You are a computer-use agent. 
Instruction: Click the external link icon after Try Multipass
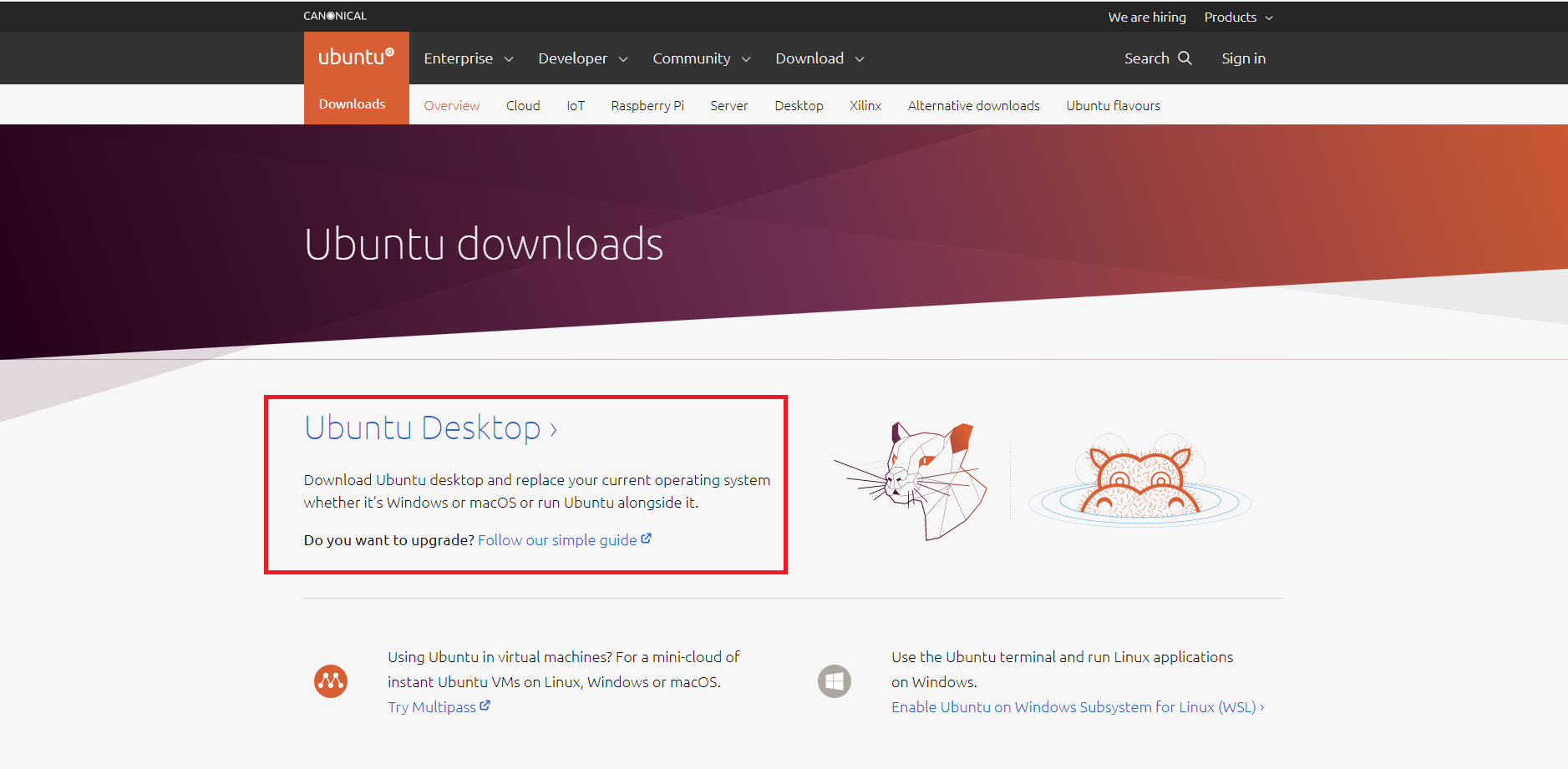(x=485, y=706)
